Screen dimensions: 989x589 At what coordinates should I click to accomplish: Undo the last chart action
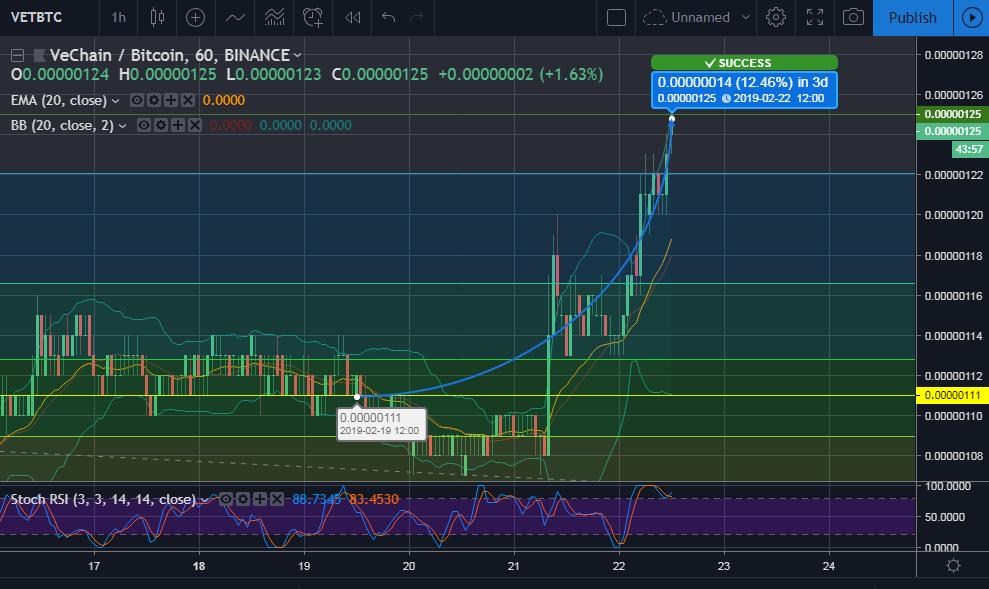(x=389, y=17)
